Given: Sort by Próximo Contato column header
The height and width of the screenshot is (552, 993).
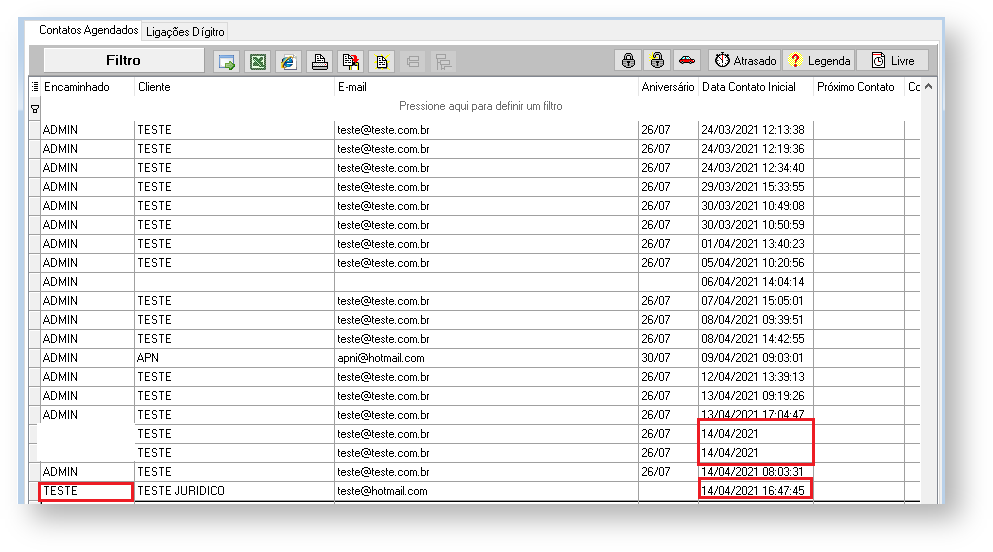Looking at the screenshot, I should (859, 87).
